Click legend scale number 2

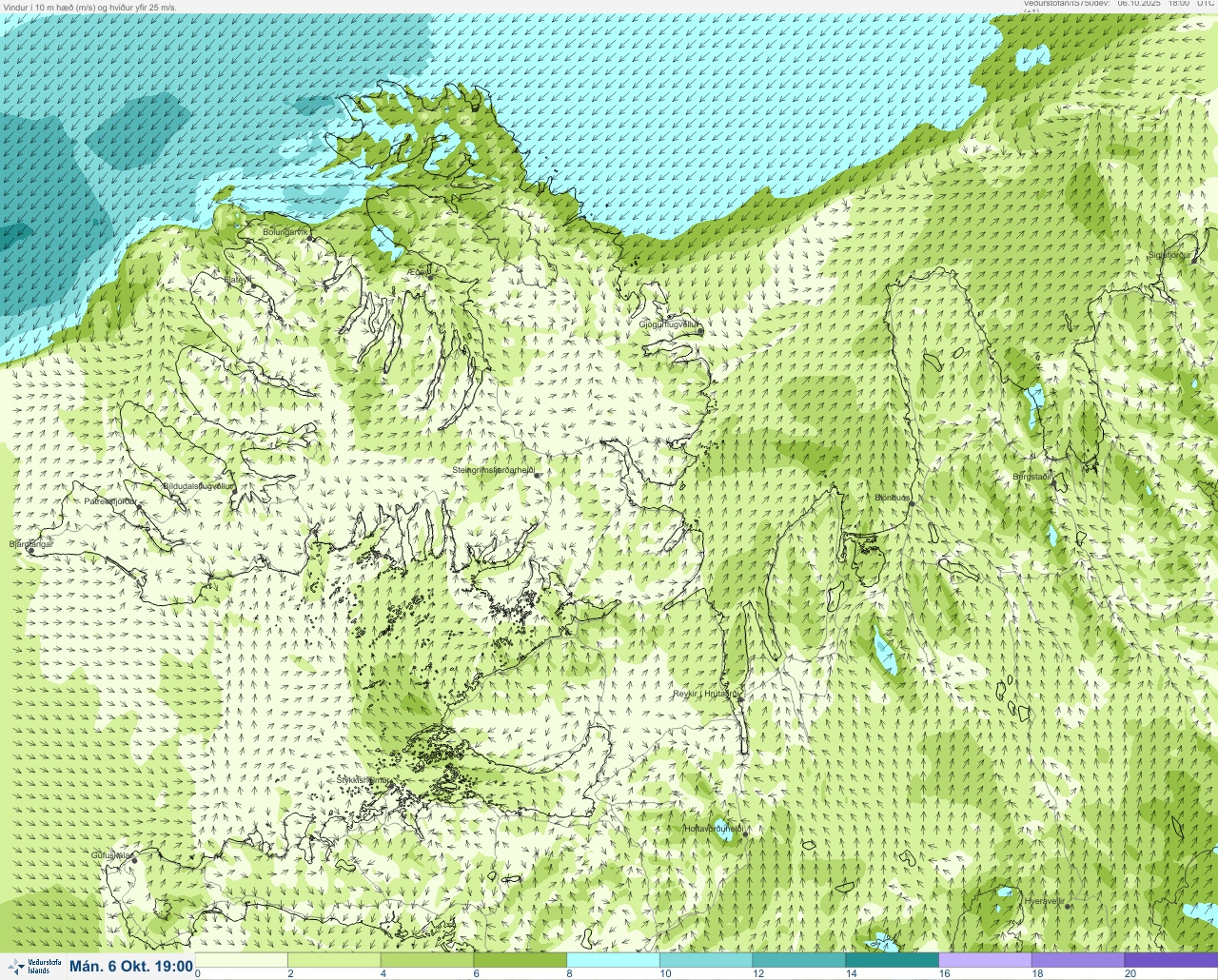click(290, 973)
